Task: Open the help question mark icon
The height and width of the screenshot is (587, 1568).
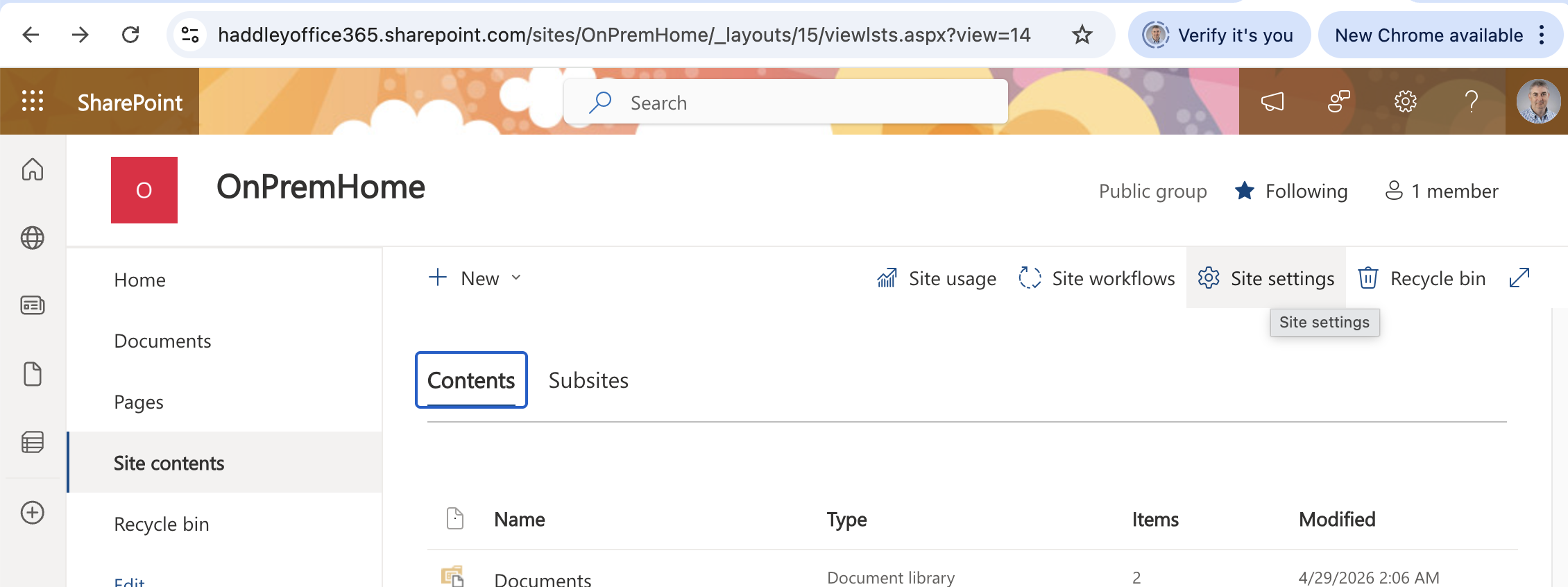Action: (x=1471, y=101)
